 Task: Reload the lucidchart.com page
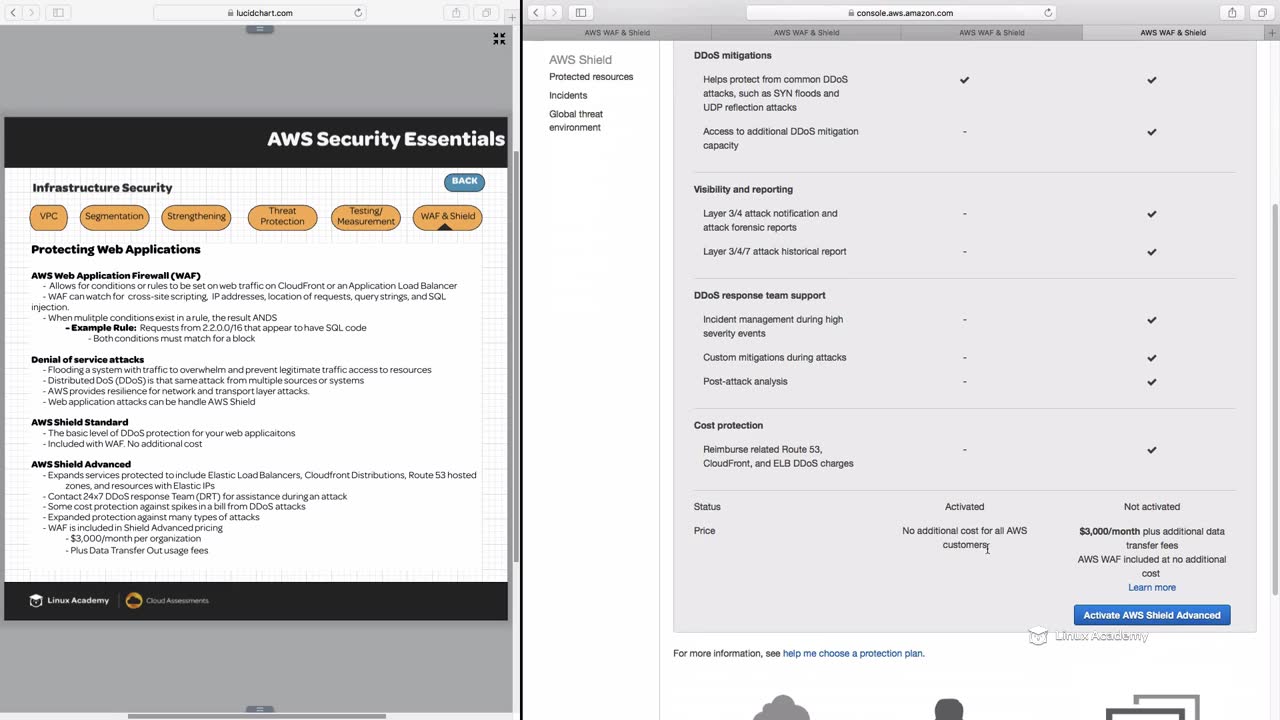tap(358, 13)
